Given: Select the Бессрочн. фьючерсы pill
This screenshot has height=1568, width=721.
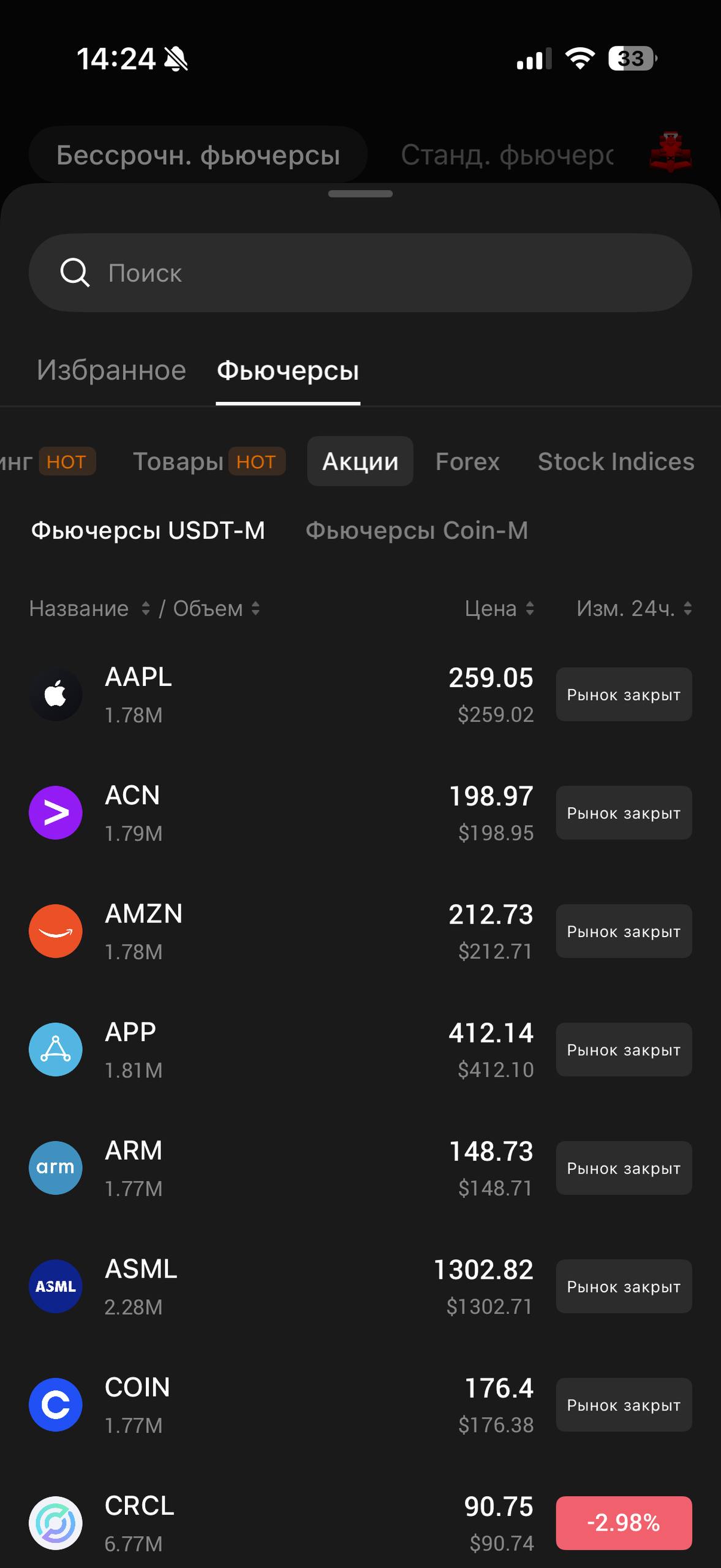Looking at the screenshot, I should (x=198, y=155).
